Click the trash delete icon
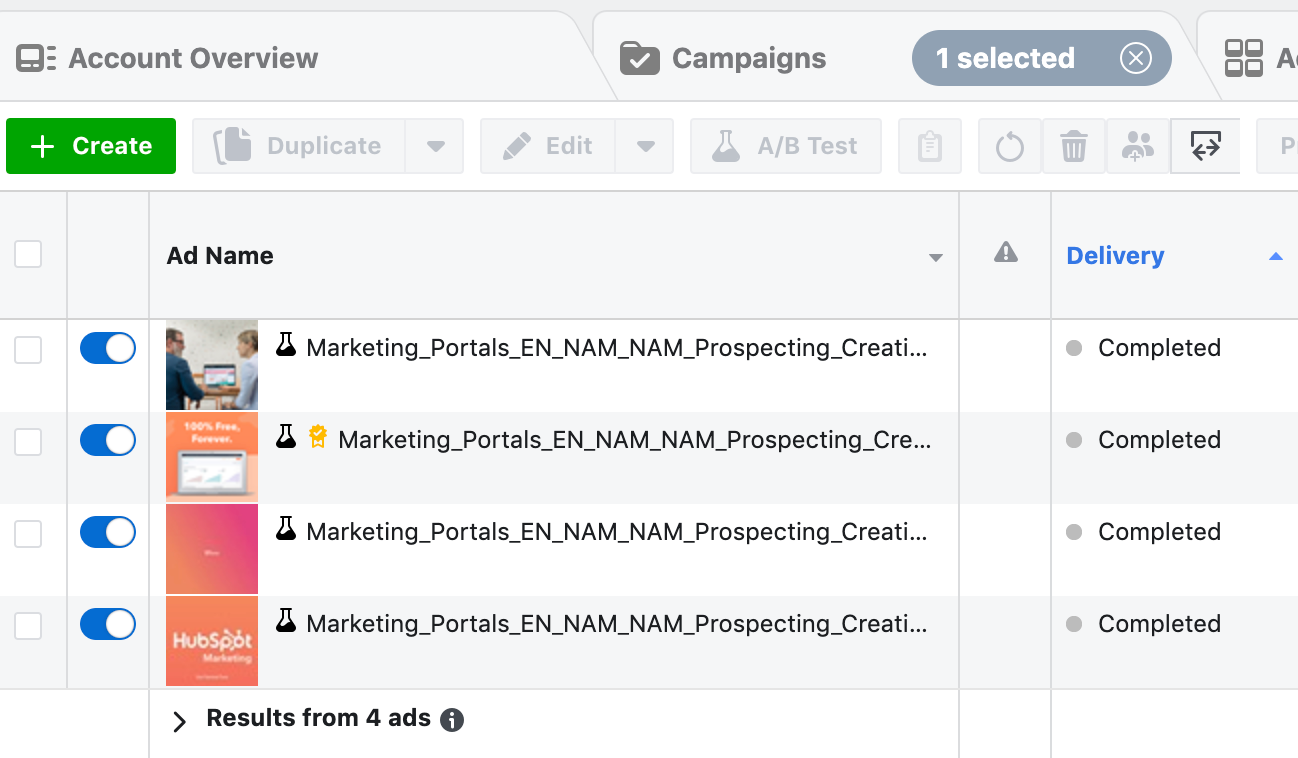 tap(1074, 147)
